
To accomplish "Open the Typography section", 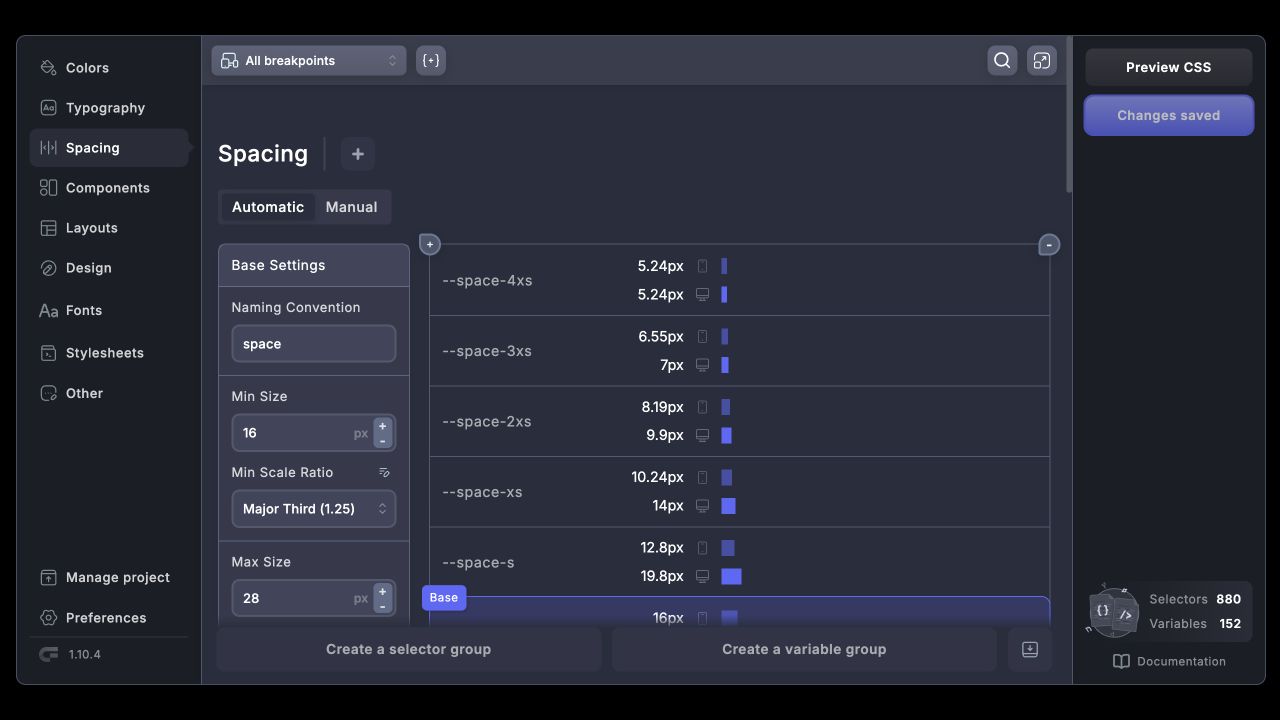I will pyautogui.click(x=108, y=108).
